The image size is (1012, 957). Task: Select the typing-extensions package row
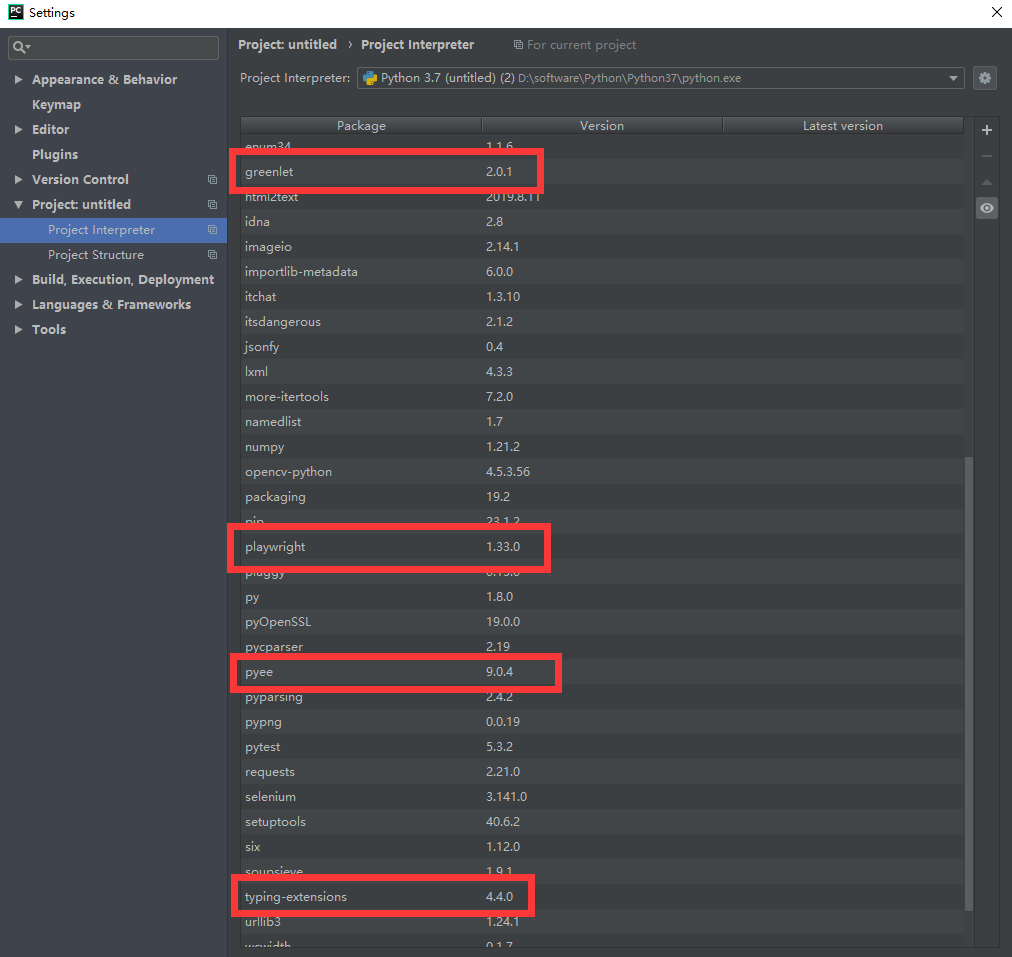[602, 897]
